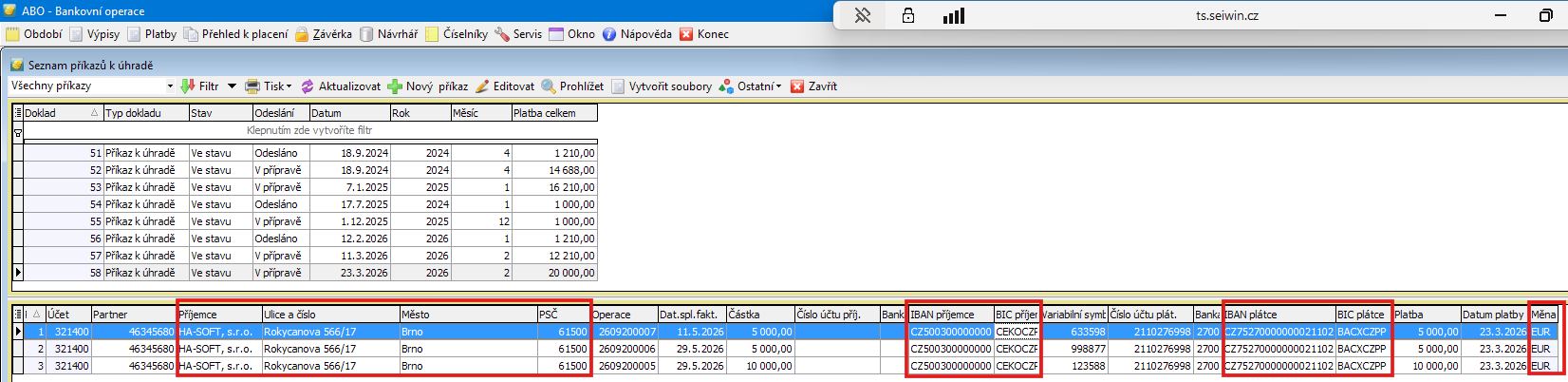This screenshot has width=1568, height=382.
Task: Toggle the pin on the remote connection bar
Action: click(x=862, y=15)
